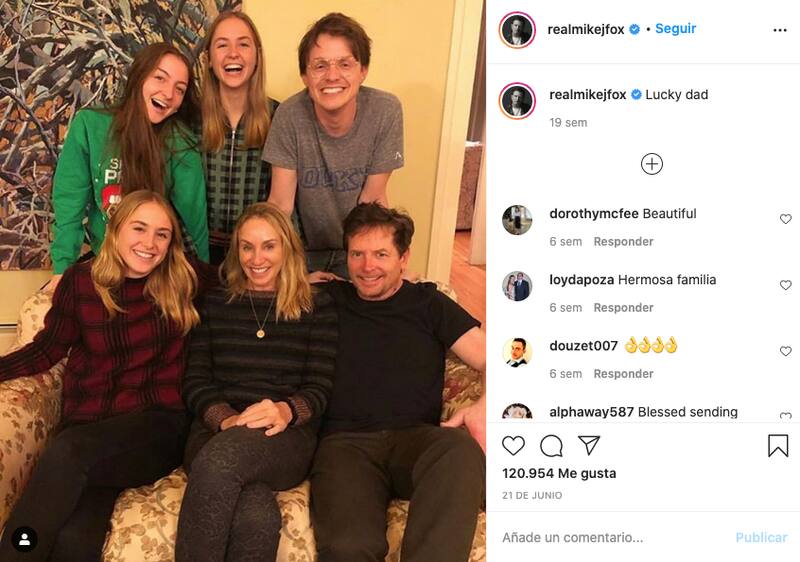800x562 pixels.
Task: Open realmikejfox profile from header username
Action: [585, 30]
